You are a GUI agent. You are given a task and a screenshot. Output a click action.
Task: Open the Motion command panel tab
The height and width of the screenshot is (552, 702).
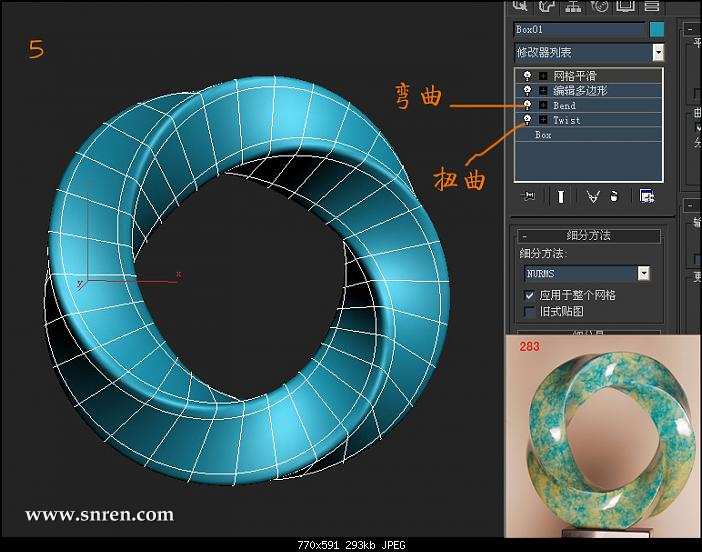tap(599, 6)
